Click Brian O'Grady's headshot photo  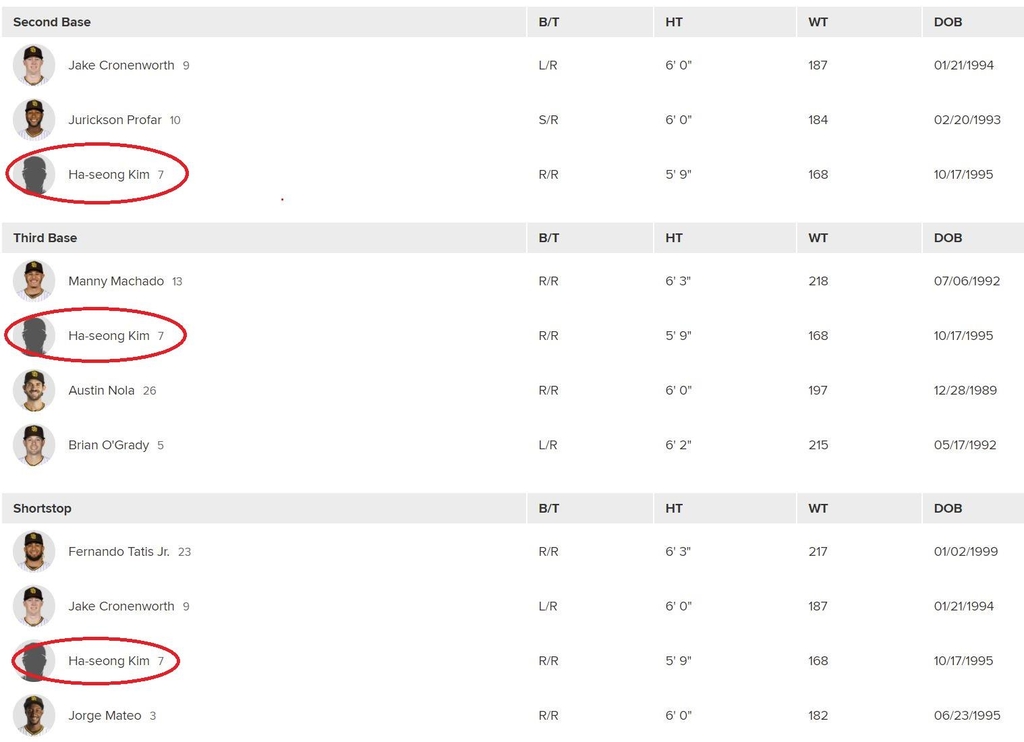(x=34, y=445)
